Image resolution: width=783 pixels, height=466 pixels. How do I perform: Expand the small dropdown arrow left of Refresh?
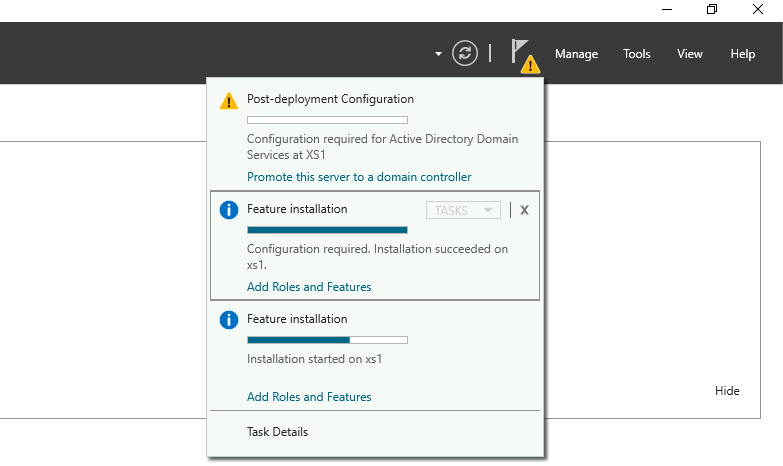pyautogui.click(x=438, y=54)
